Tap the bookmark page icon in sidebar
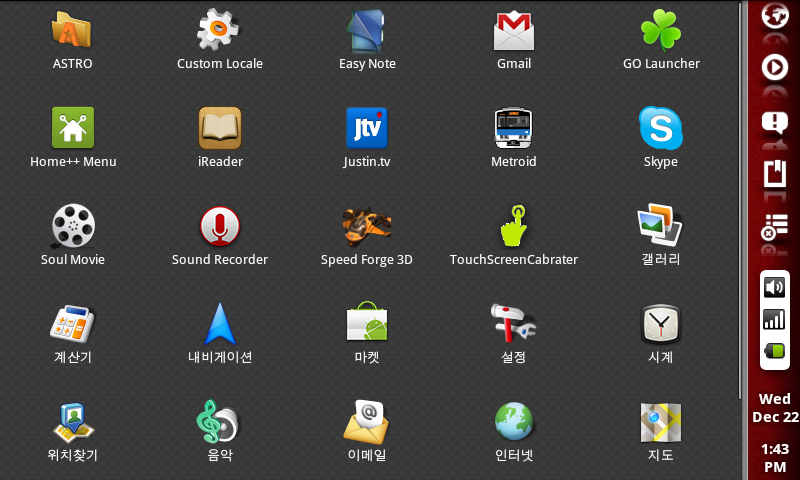Image resolution: width=800 pixels, height=480 pixels. [775, 173]
